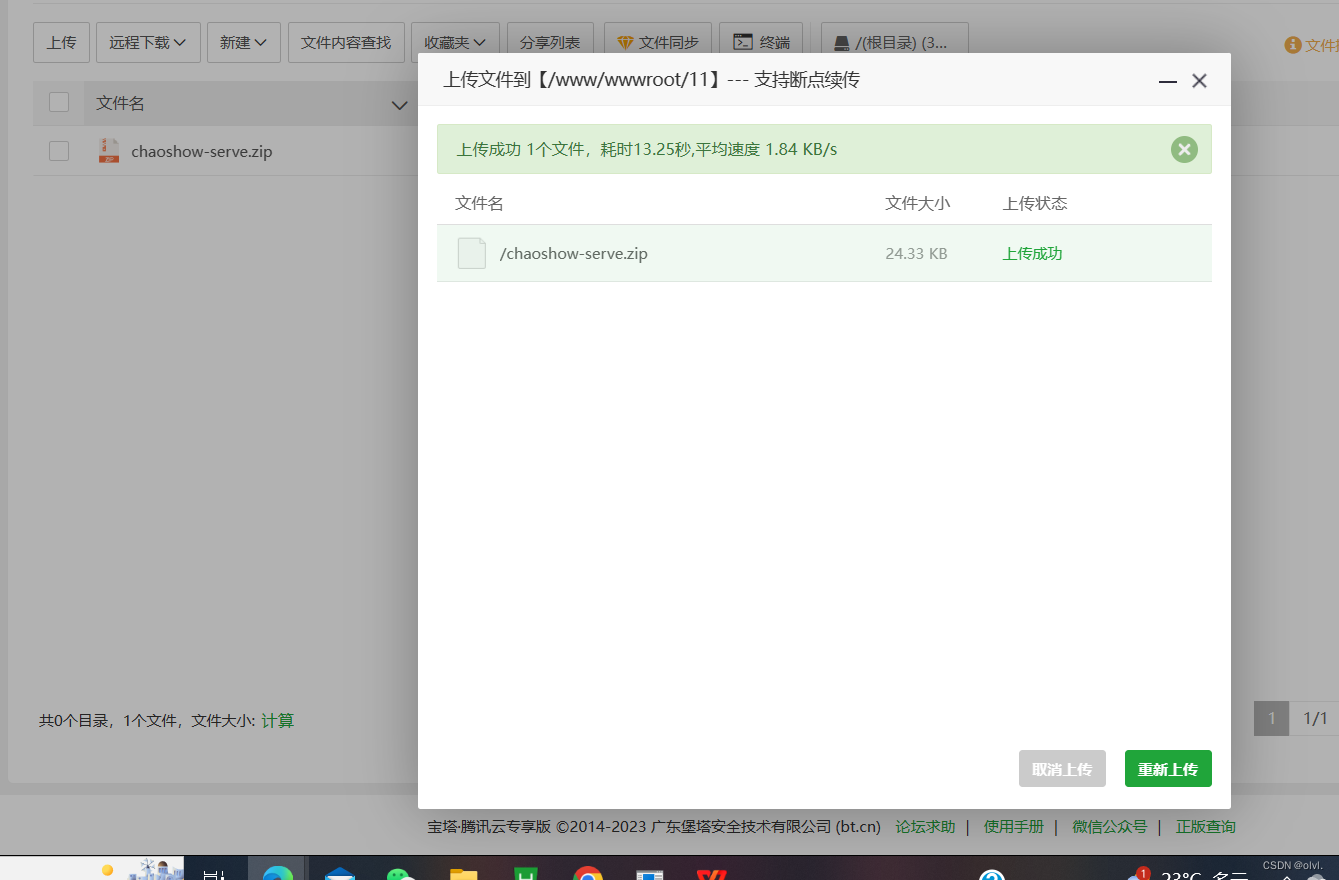Check the chaoshow-serve.zip row checkbox
The height and width of the screenshot is (880, 1339).
[x=59, y=151]
